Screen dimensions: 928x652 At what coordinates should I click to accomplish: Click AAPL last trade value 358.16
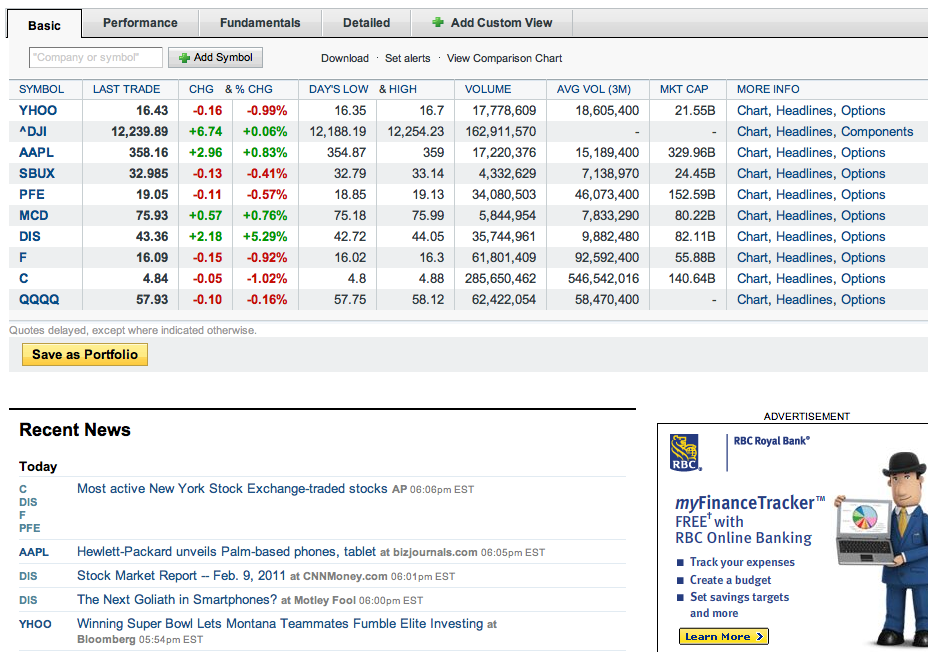149,153
